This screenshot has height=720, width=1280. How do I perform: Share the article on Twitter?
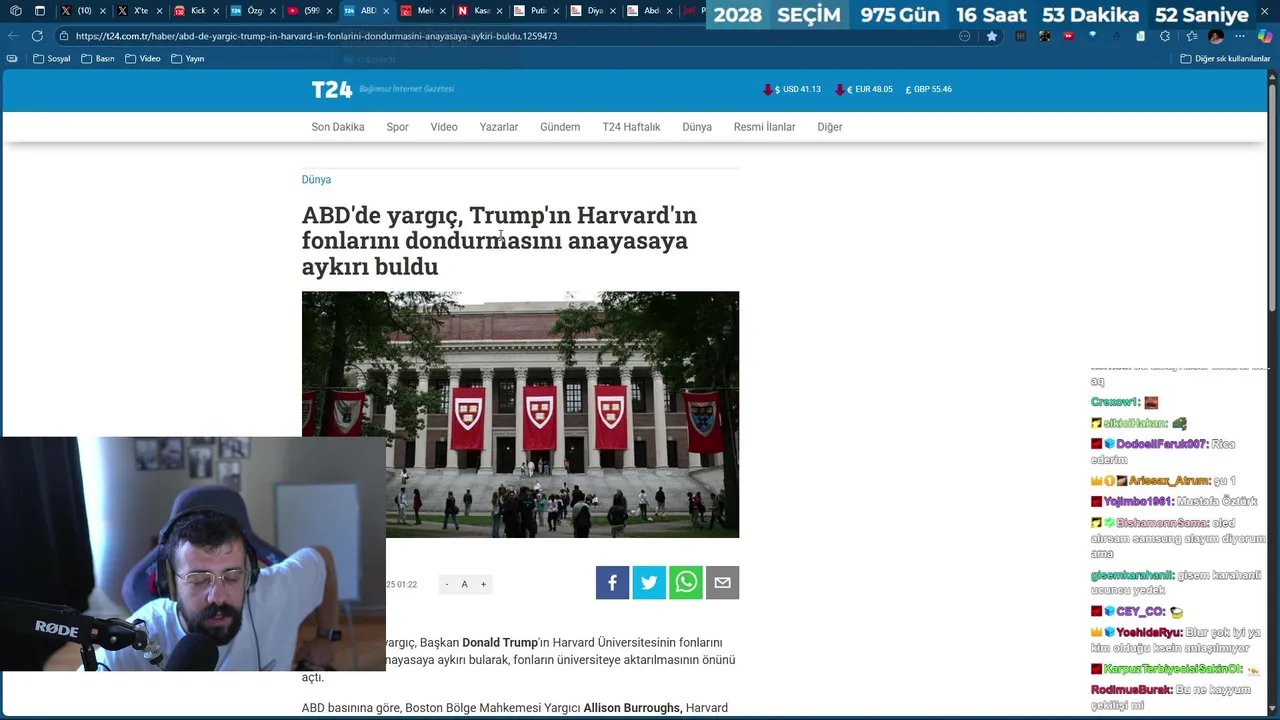coord(649,583)
